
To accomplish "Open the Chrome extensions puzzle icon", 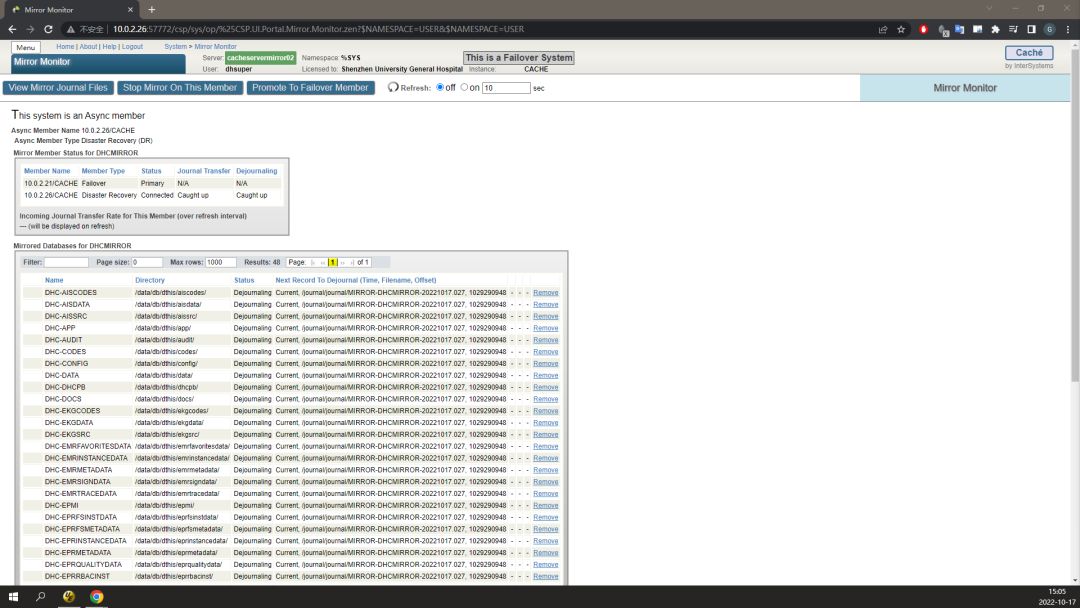I will [995, 29].
